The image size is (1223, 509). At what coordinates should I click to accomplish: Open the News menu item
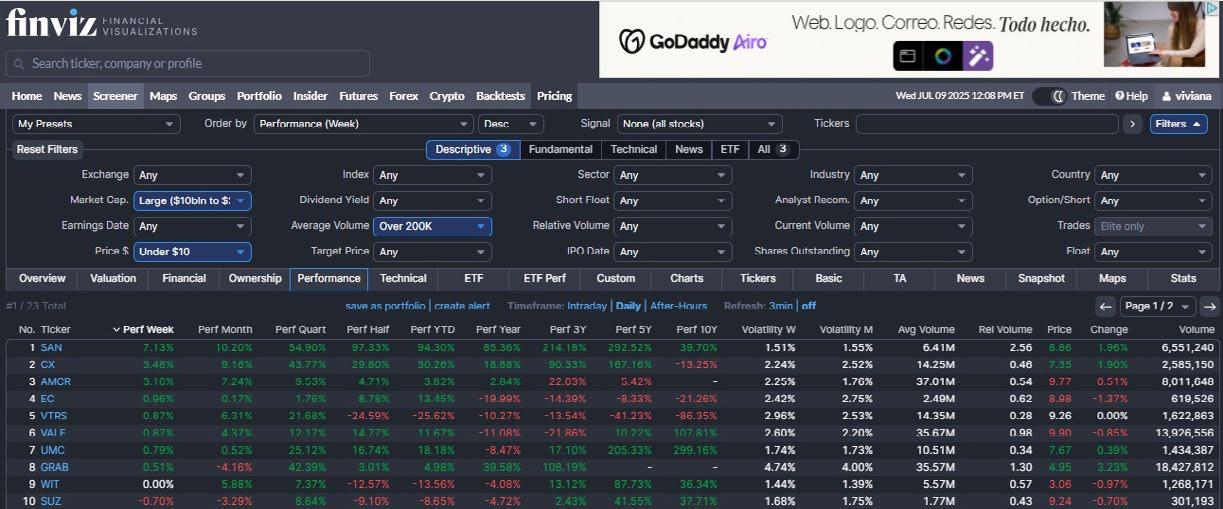[68, 96]
